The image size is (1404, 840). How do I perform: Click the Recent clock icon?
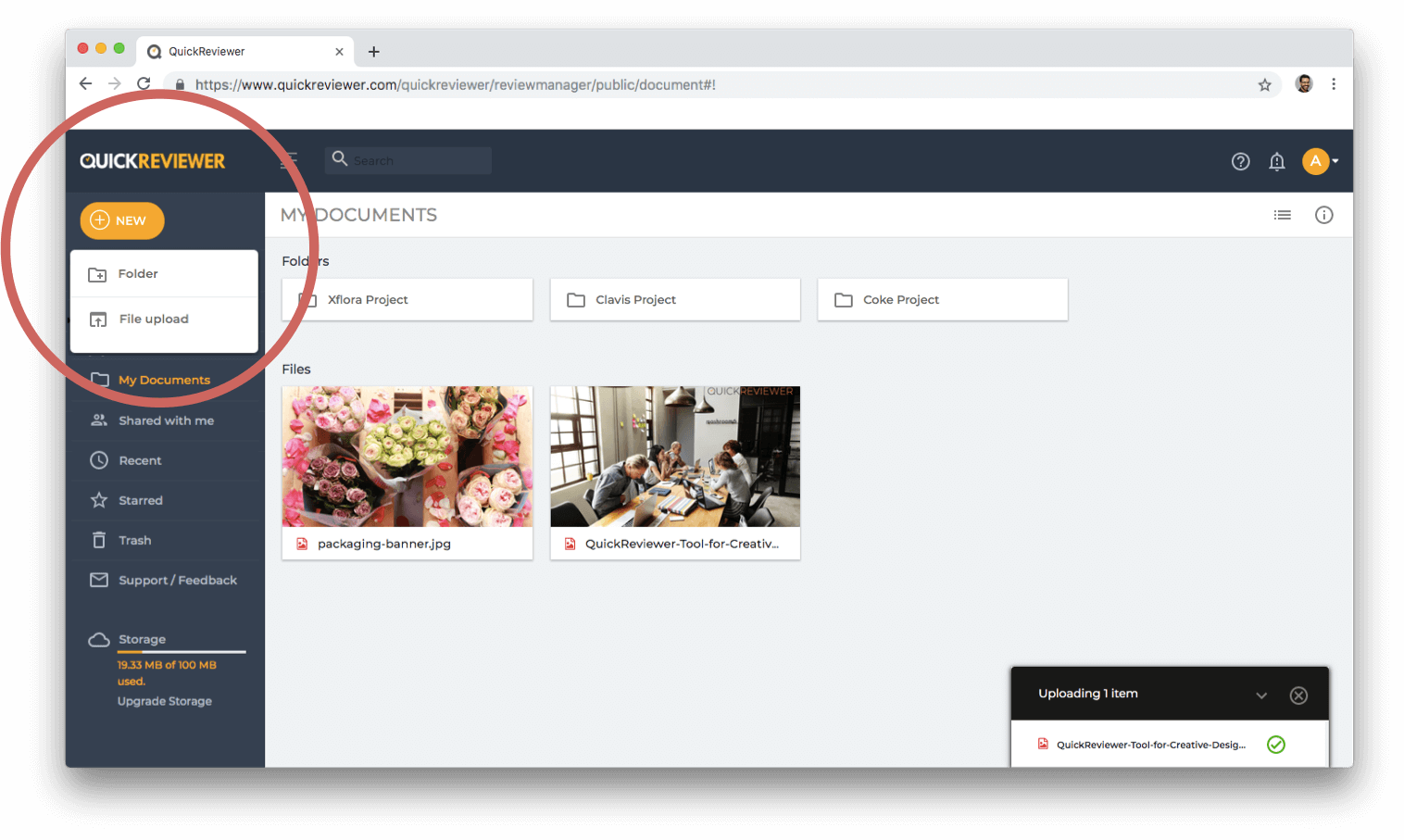[x=99, y=460]
